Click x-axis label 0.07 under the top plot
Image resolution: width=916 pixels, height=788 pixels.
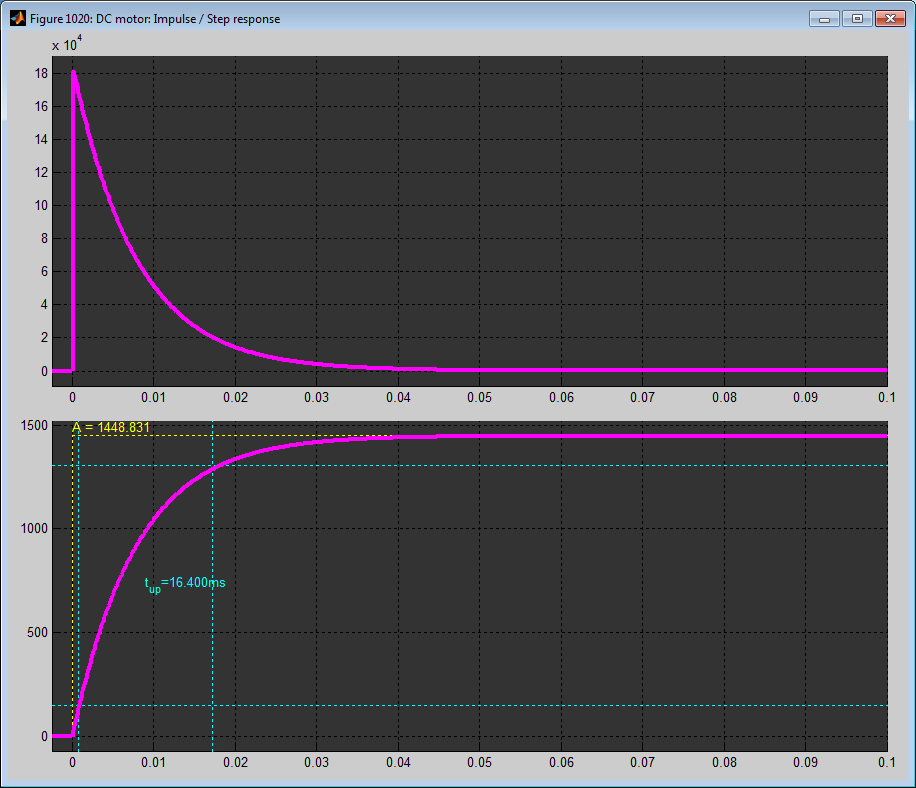pyautogui.click(x=643, y=398)
